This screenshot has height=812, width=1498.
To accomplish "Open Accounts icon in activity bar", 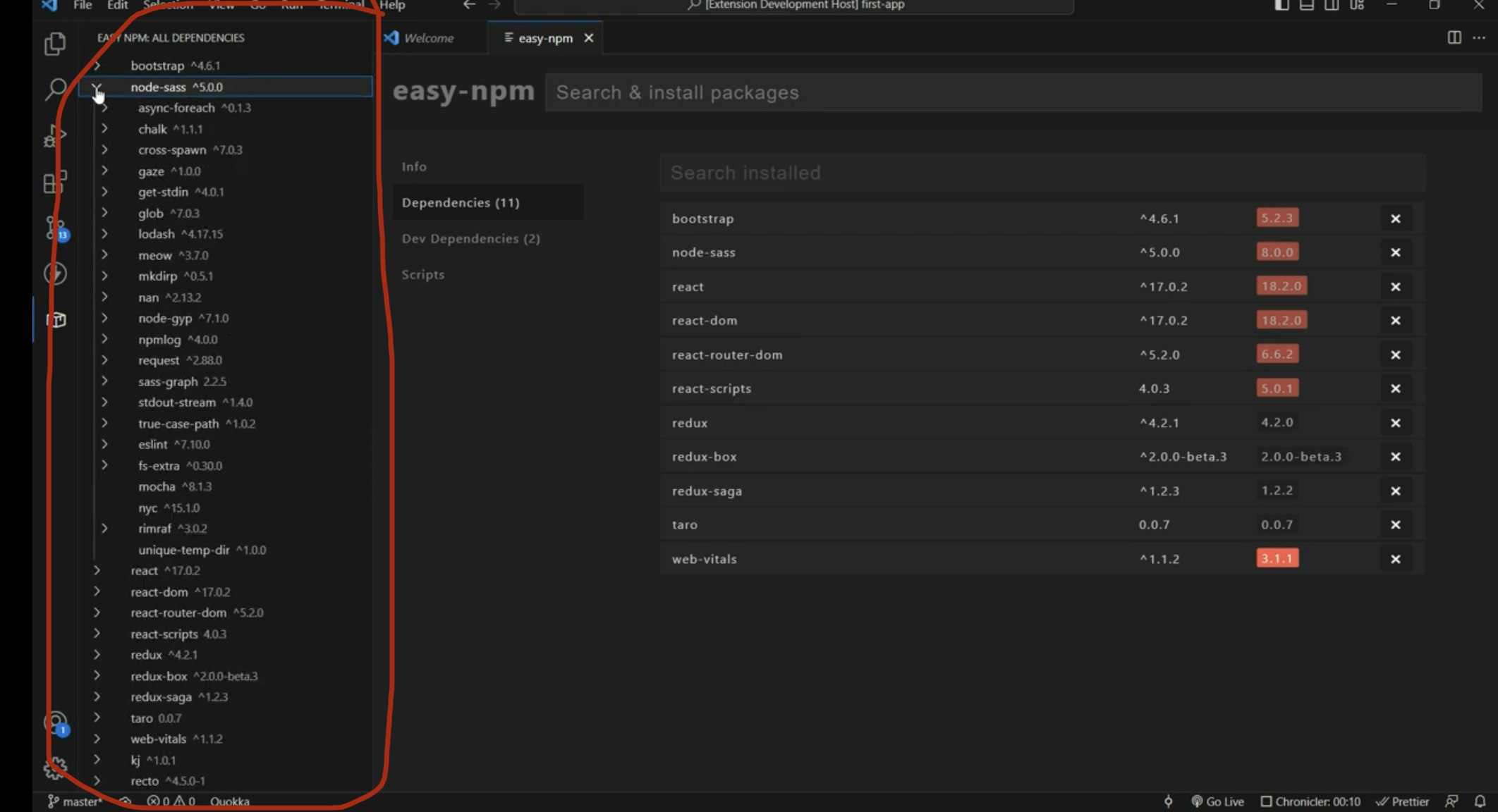I will pyautogui.click(x=56, y=722).
